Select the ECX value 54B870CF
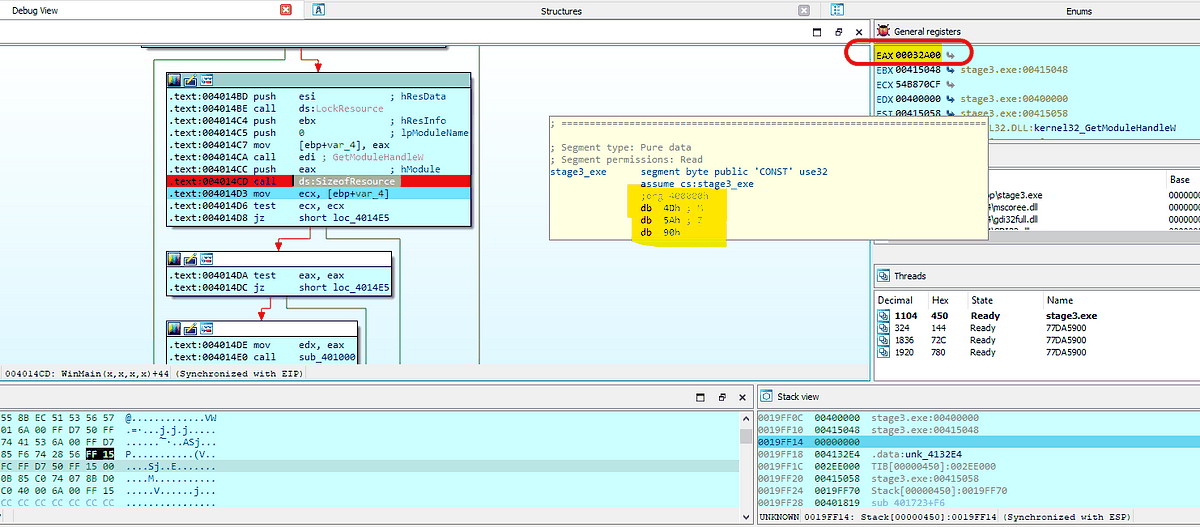Viewport: 1200px width, 527px height. (x=919, y=85)
